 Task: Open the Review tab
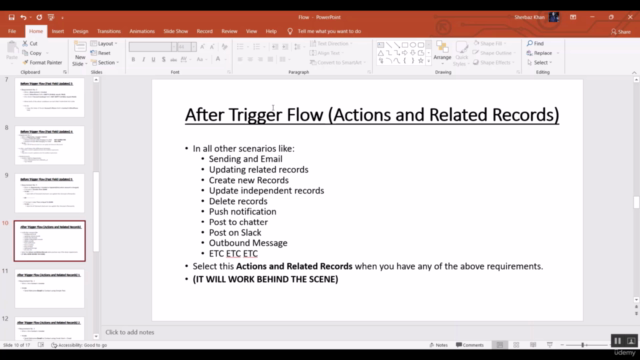click(229, 31)
